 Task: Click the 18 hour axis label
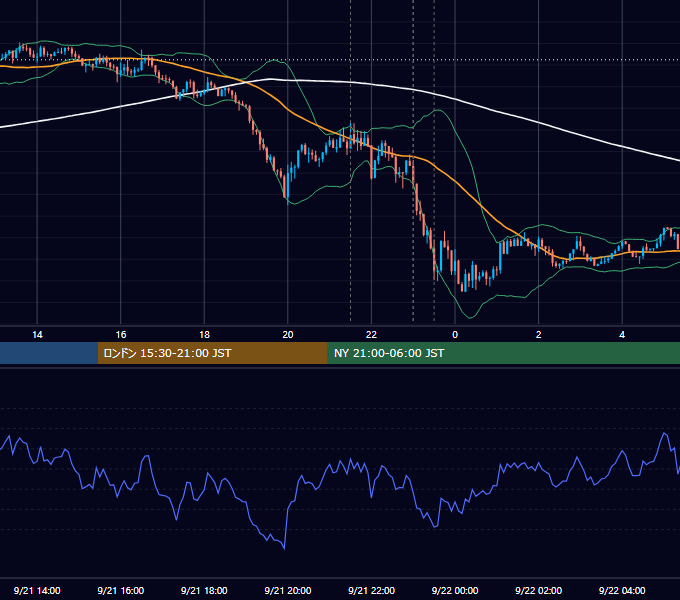coord(204,335)
